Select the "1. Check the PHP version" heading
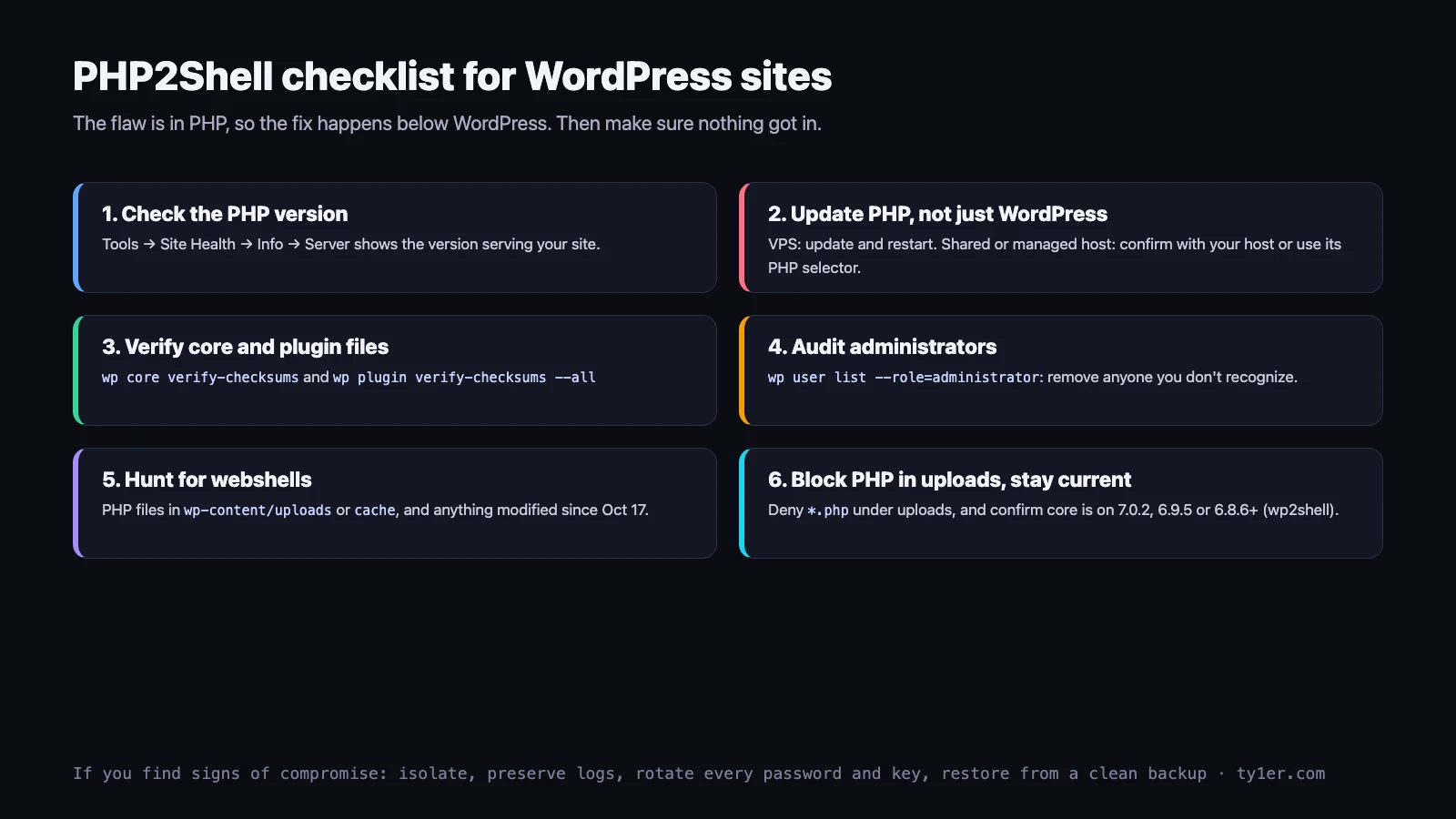The image size is (1456, 819). [x=225, y=214]
